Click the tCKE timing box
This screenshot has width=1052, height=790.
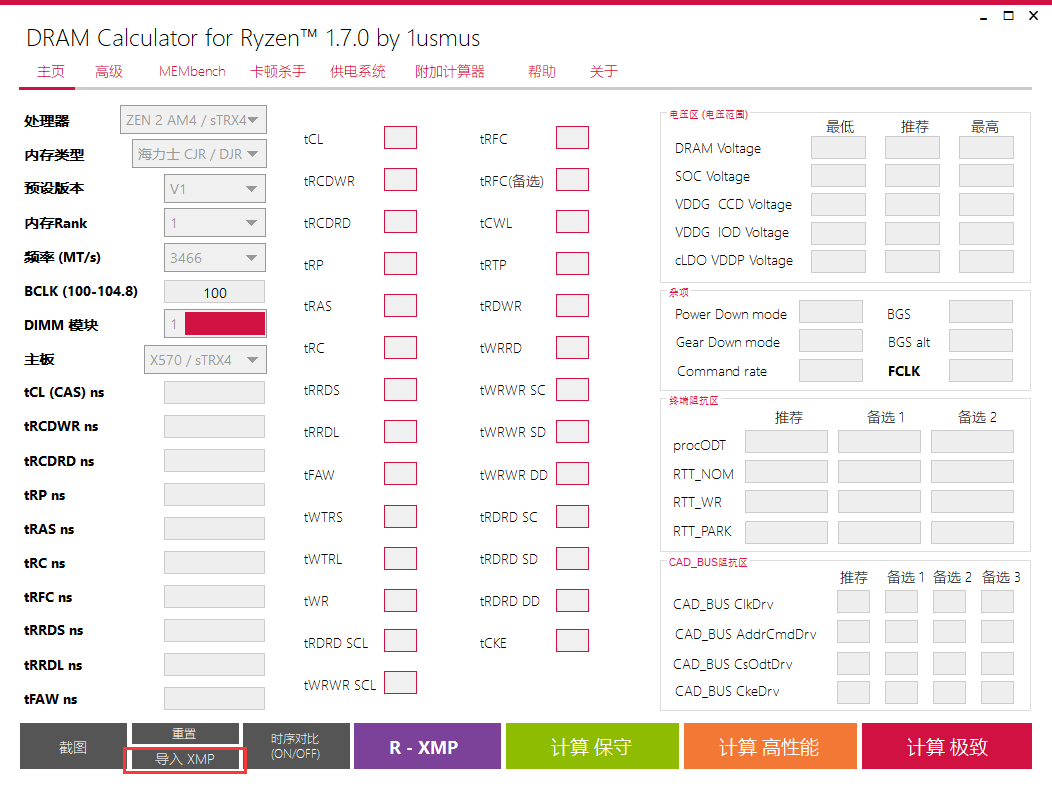point(572,641)
